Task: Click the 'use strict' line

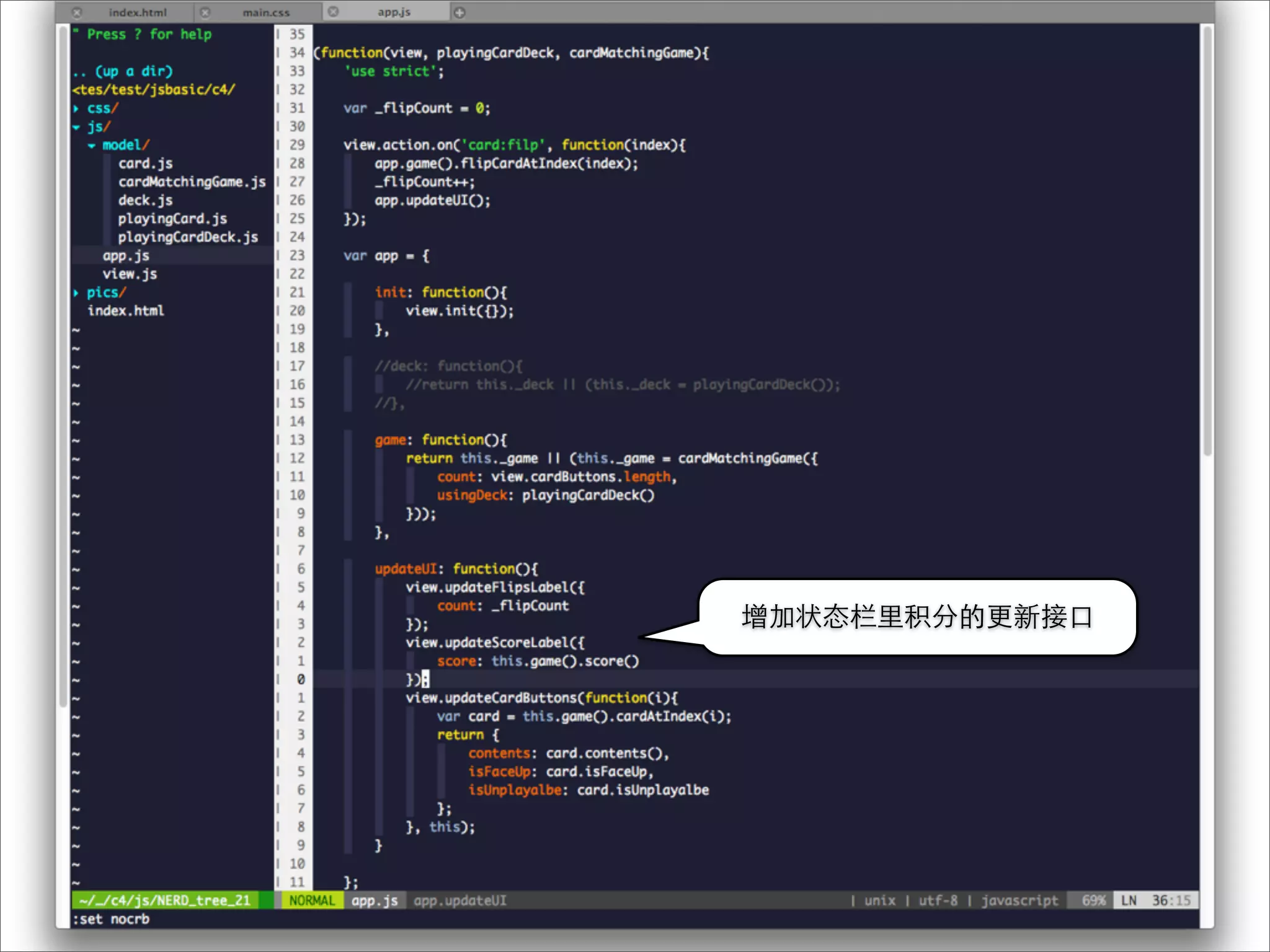Action: tap(394, 71)
